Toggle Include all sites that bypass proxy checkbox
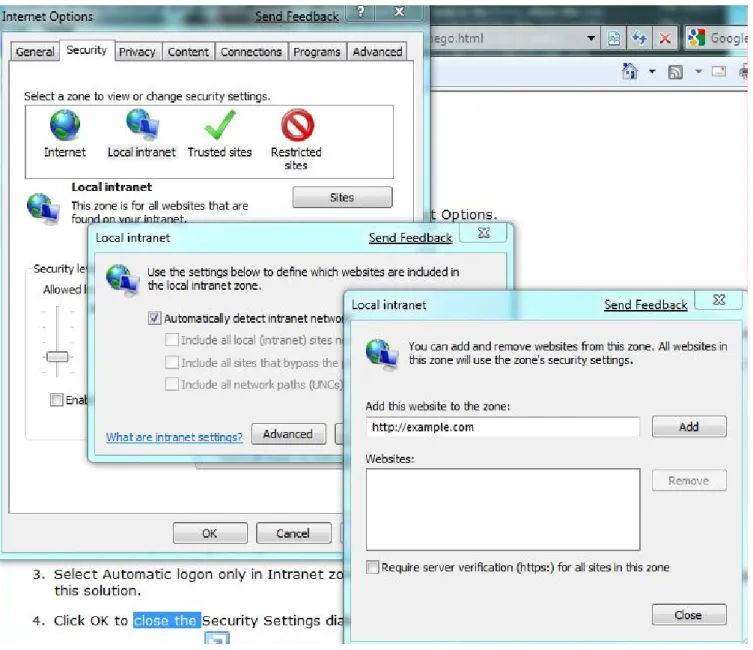The width and height of the screenshot is (753, 650). coord(171,362)
